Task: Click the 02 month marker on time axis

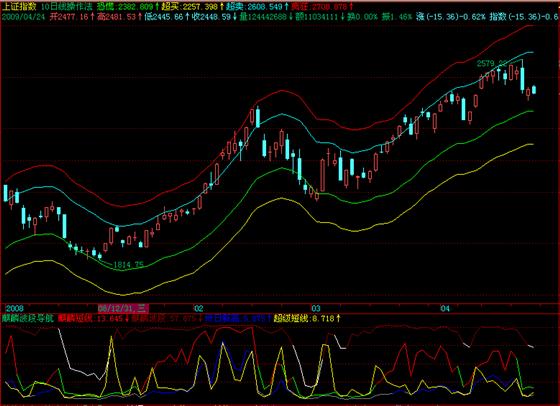Action: (x=199, y=308)
